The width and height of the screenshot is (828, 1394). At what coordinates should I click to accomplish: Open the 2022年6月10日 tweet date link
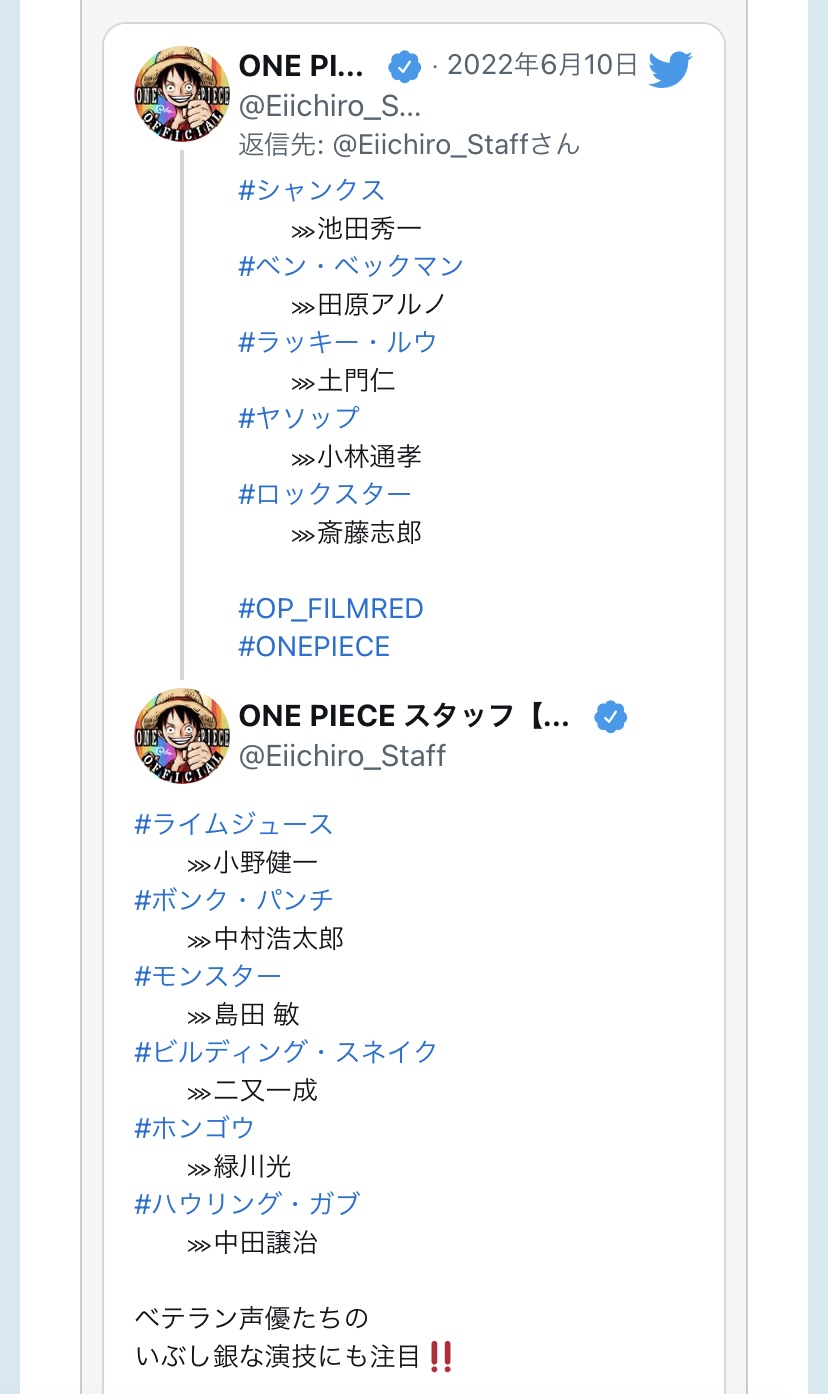coord(542,66)
